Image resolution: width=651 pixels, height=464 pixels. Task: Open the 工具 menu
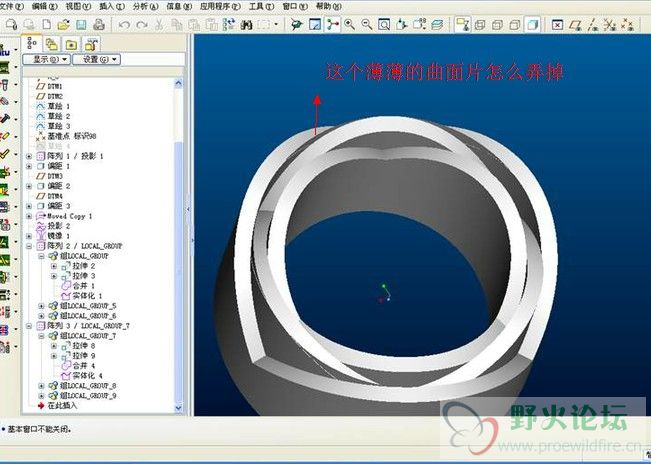[x=261, y=7]
